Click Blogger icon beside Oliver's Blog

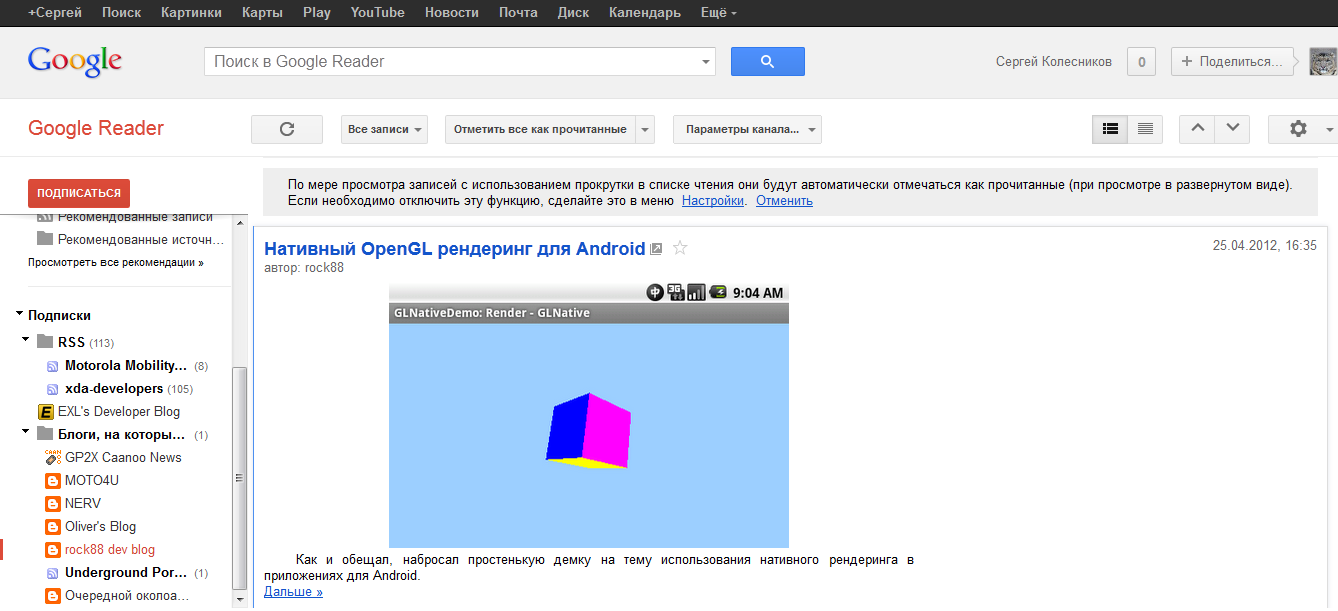pyautogui.click(x=53, y=526)
